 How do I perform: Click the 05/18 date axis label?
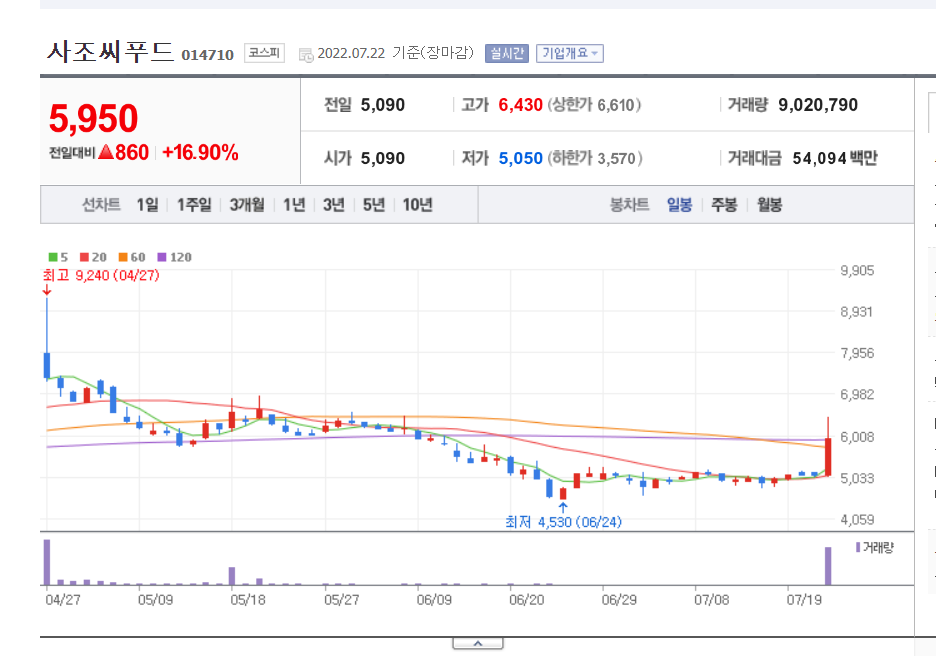(248, 600)
